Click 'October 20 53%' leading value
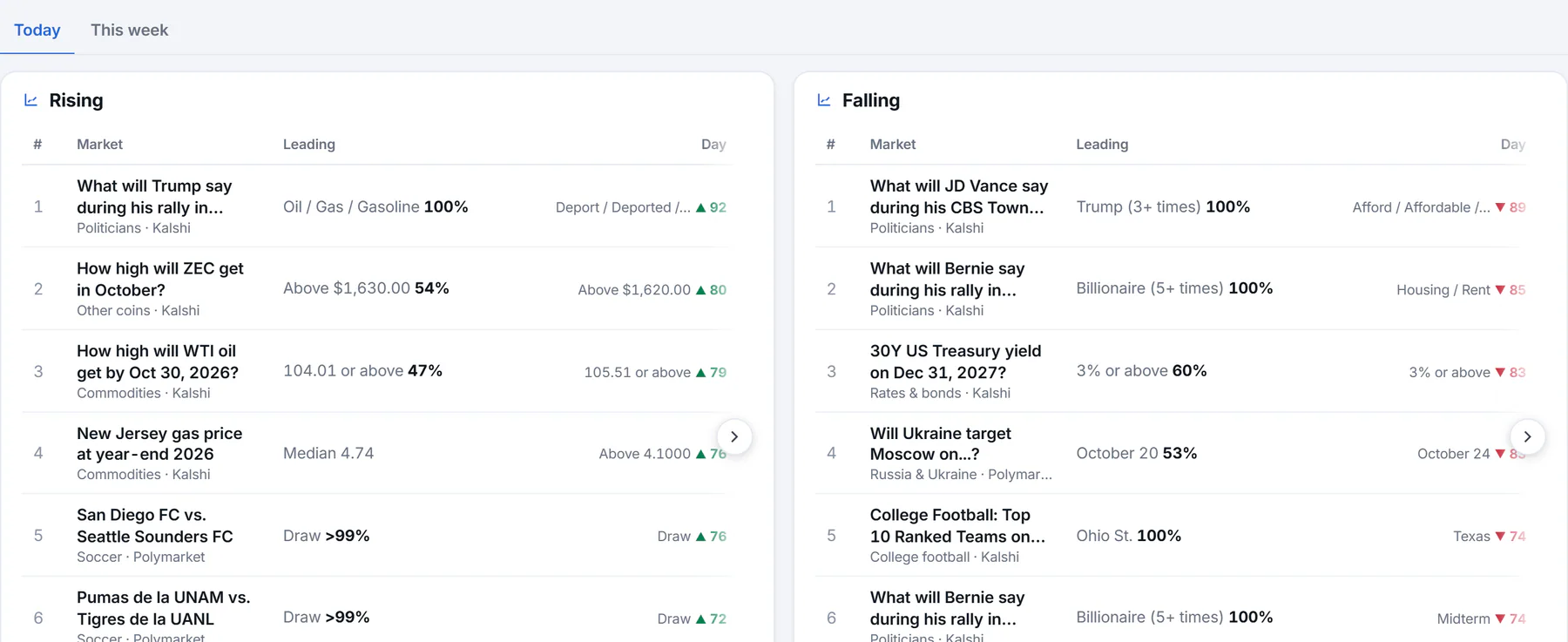Screen dimensions: 1568x642 [x=1137, y=453]
